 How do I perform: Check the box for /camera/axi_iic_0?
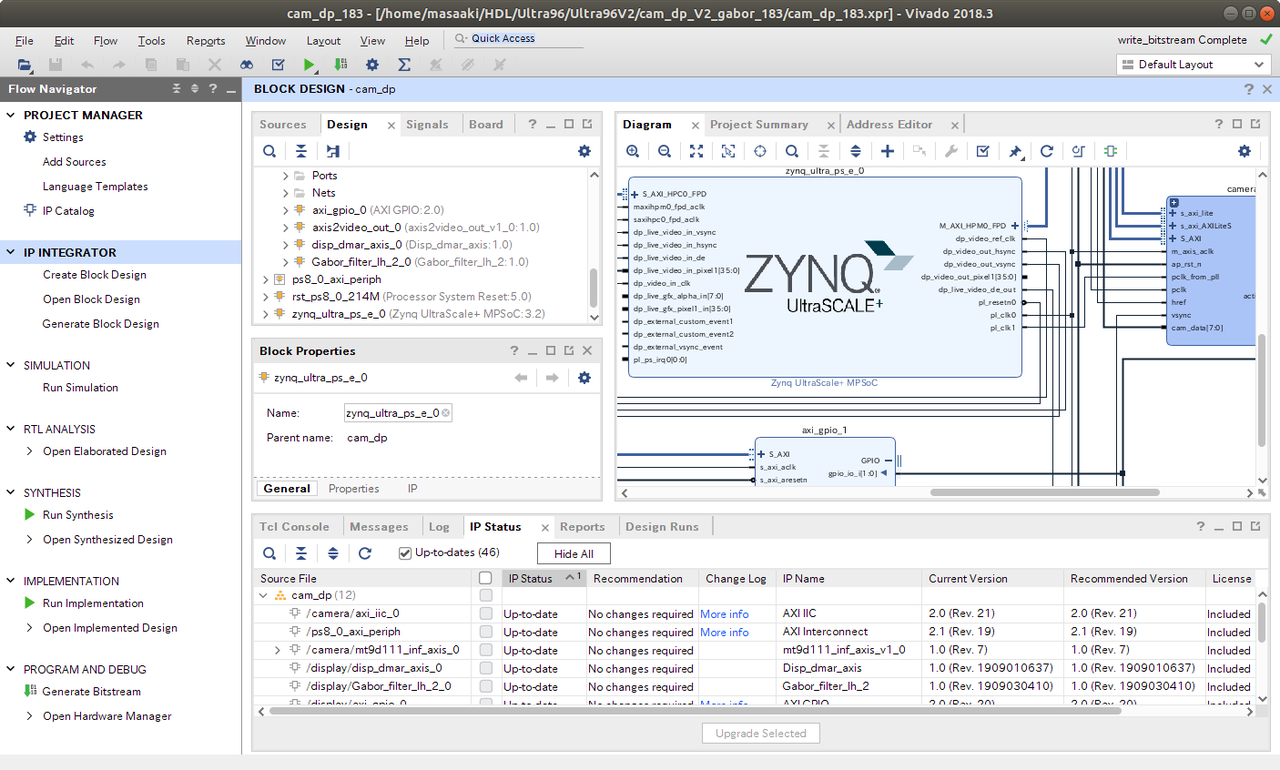(486, 614)
